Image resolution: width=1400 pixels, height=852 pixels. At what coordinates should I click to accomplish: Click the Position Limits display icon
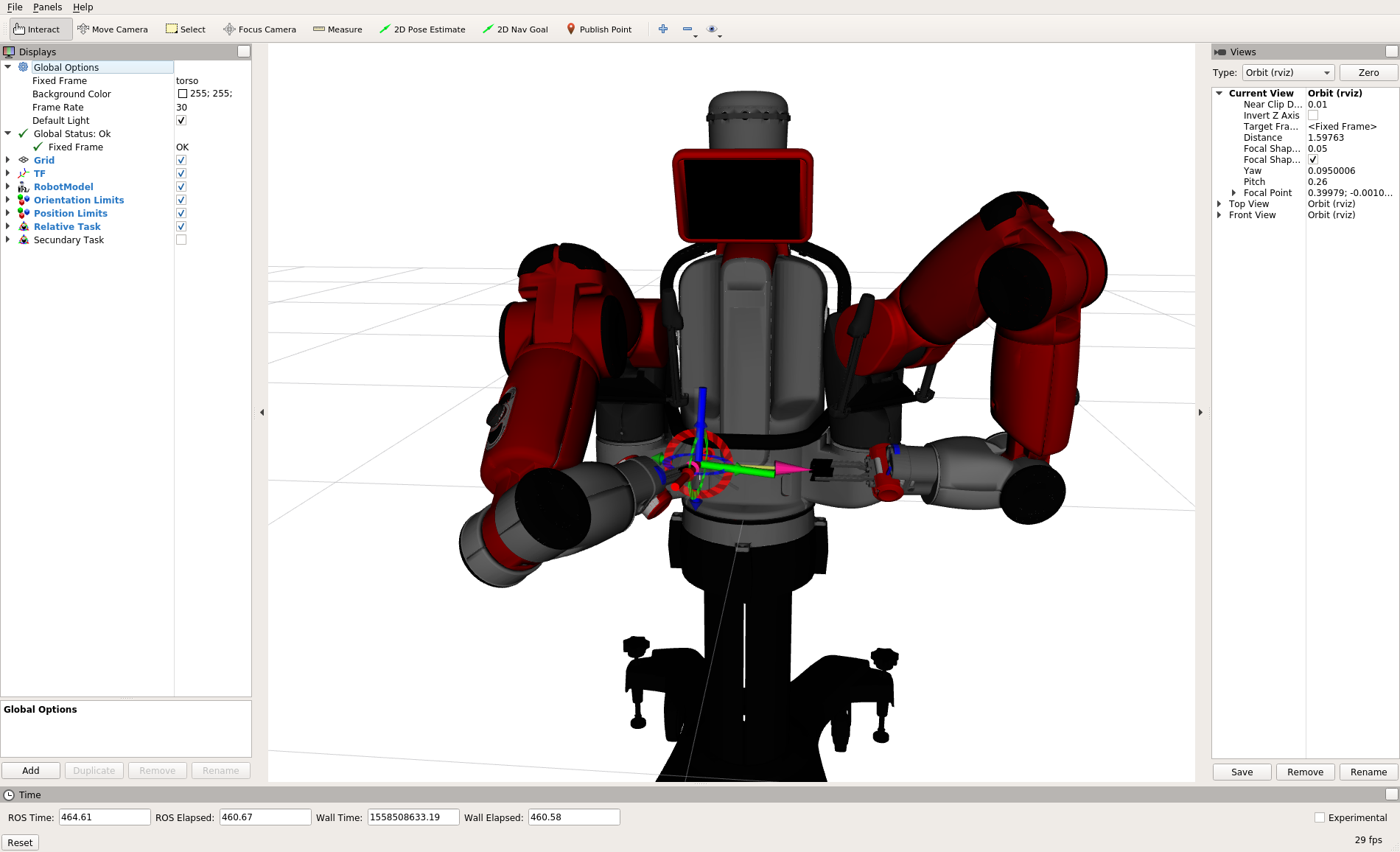coord(24,213)
